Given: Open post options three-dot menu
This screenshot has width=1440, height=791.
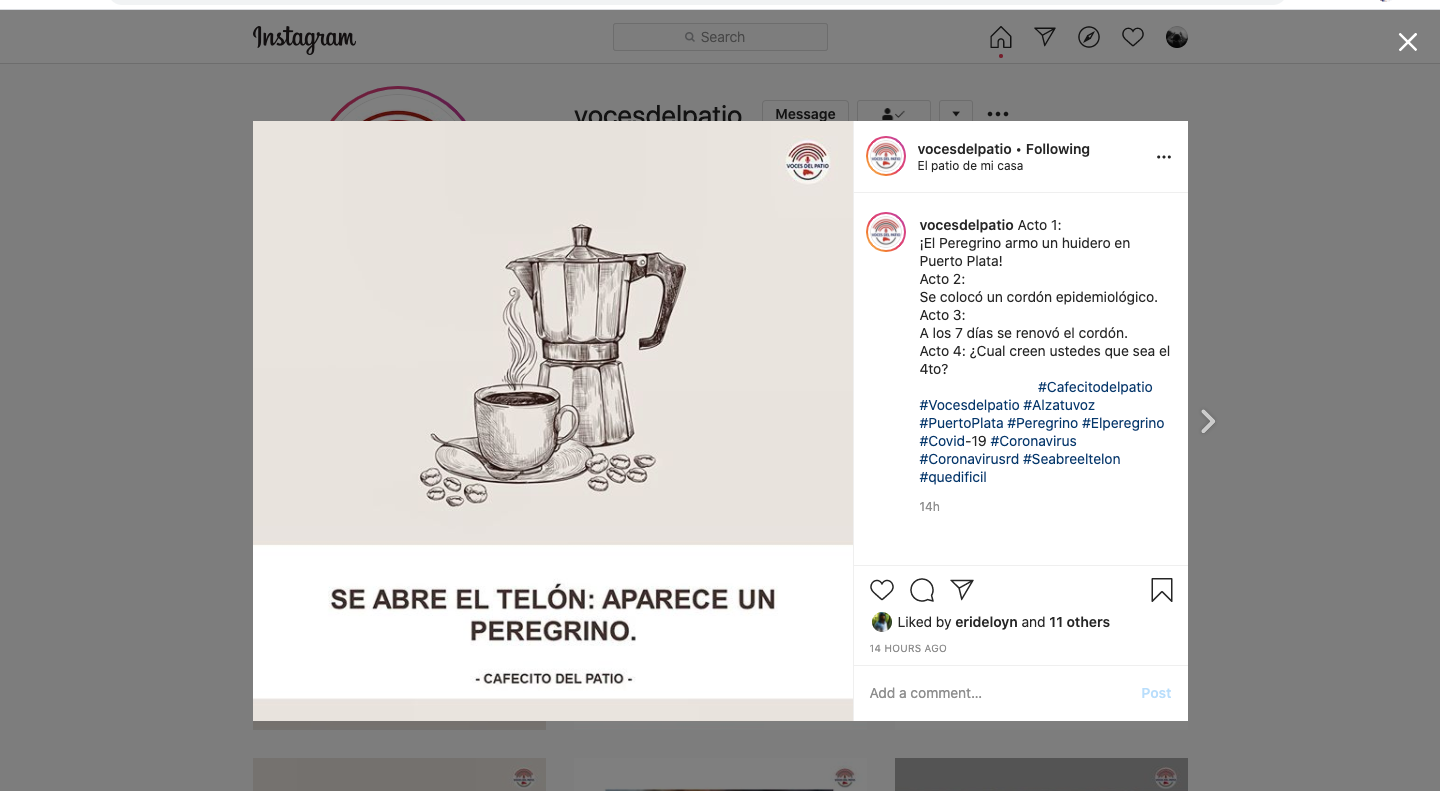Looking at the screenshot, I should click(x=1163, y=157).
